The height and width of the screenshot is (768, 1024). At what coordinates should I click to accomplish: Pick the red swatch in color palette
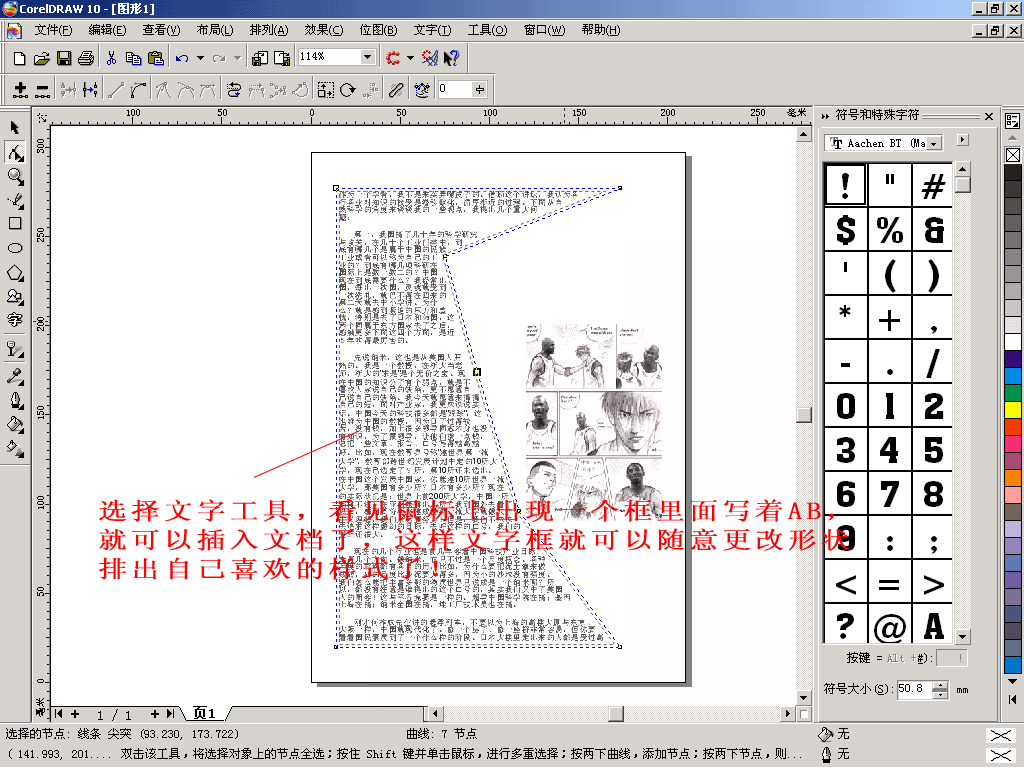click(x=1013, y=426)
